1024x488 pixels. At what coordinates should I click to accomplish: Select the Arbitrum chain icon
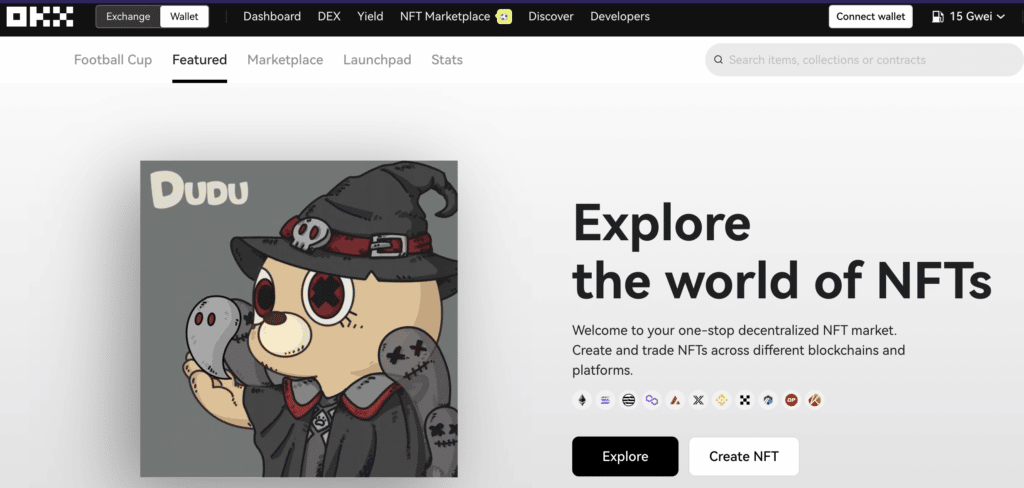coord(768,400)
